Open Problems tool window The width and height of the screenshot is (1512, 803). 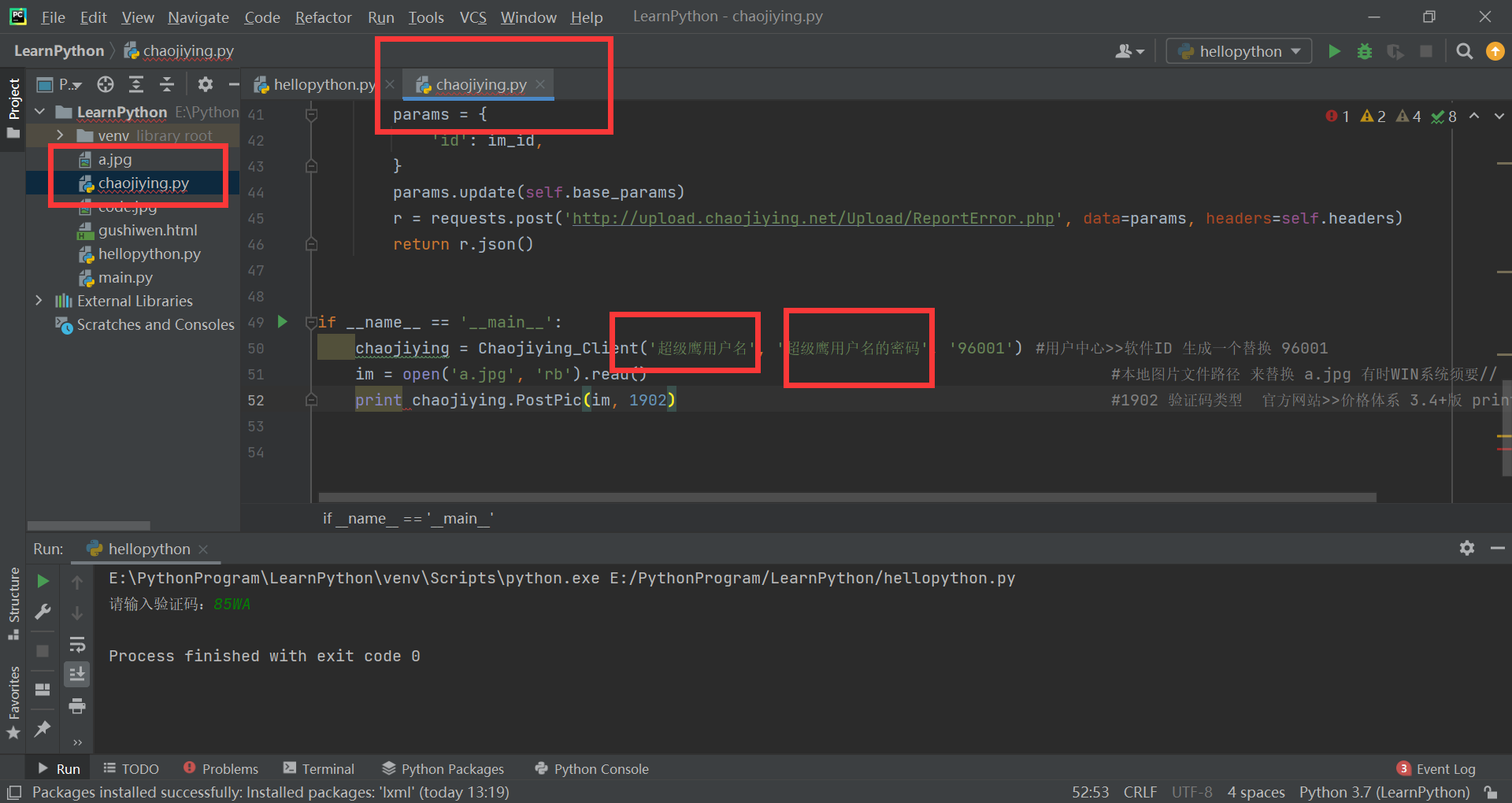tap(220, 768)
